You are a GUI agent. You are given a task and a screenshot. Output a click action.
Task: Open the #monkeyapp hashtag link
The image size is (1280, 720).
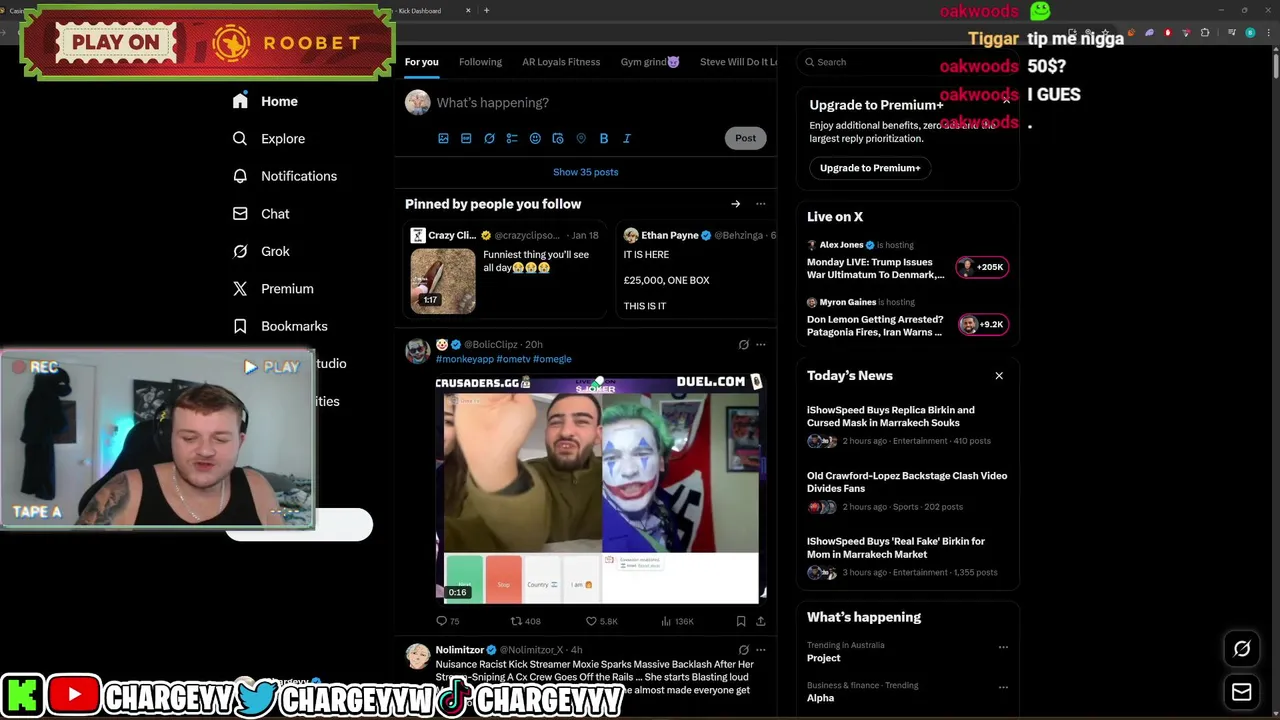(464, 359)
